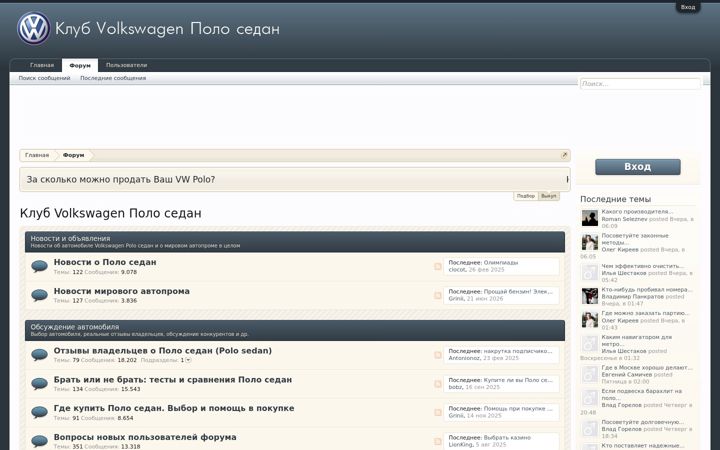
Task: Open user clocot's profile link
Action: tap(457, 270)
